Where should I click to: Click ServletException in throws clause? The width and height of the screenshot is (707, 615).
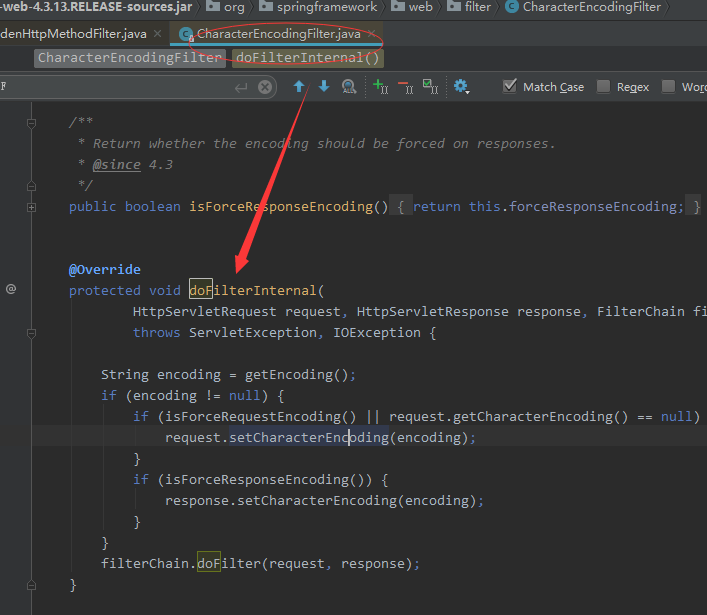pyautogui.click(x=252, y=333)
